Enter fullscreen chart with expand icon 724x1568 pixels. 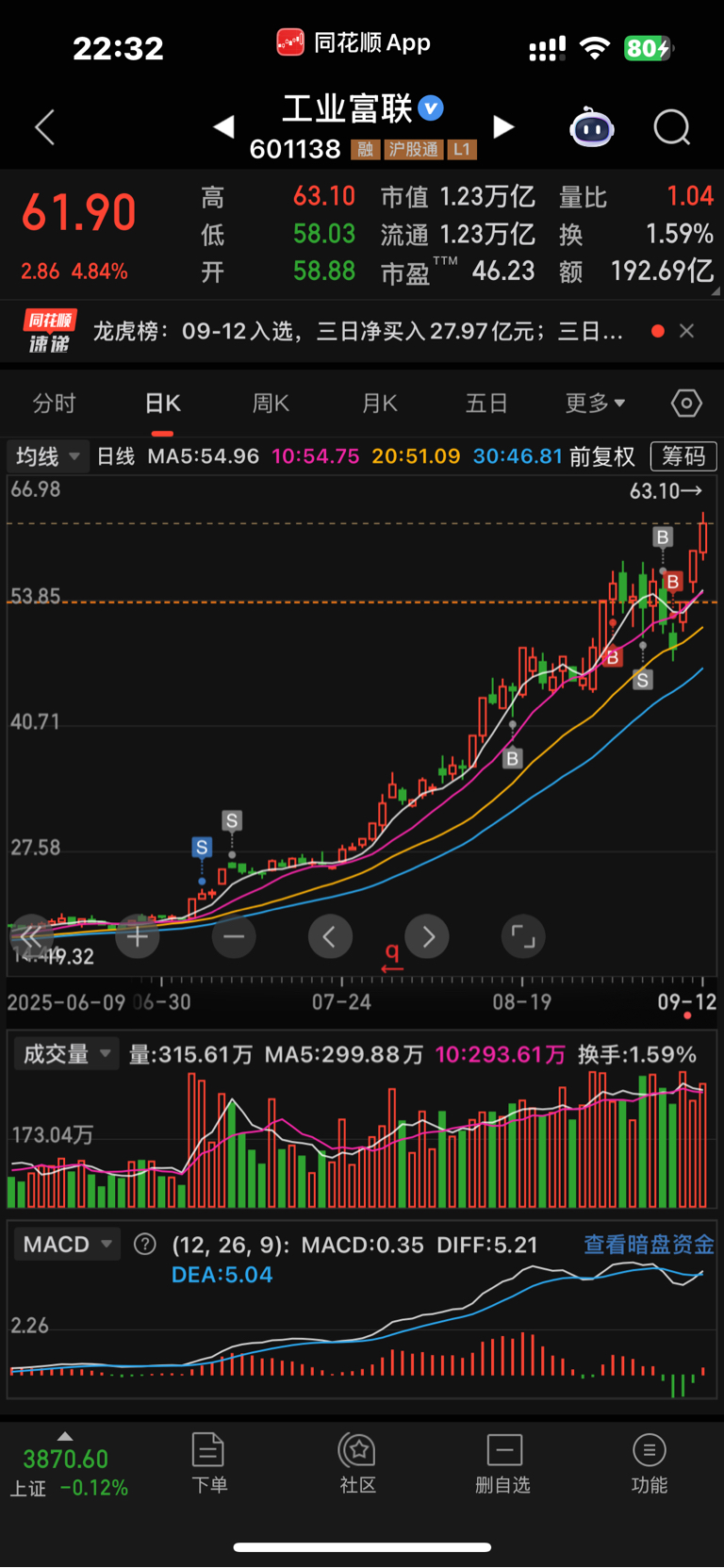point(523,937)
